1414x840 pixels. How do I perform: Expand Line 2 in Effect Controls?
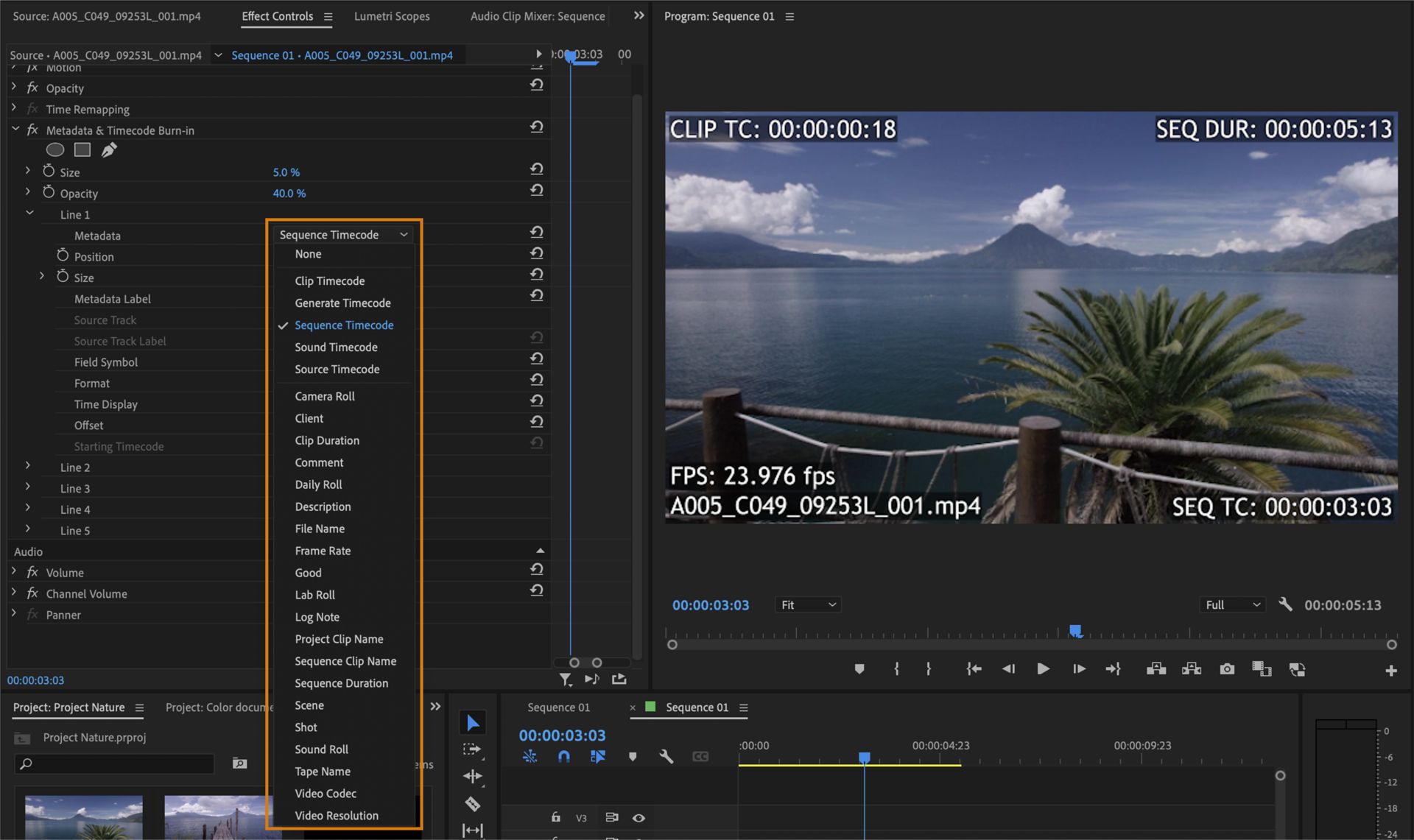[x=27, y=467]
